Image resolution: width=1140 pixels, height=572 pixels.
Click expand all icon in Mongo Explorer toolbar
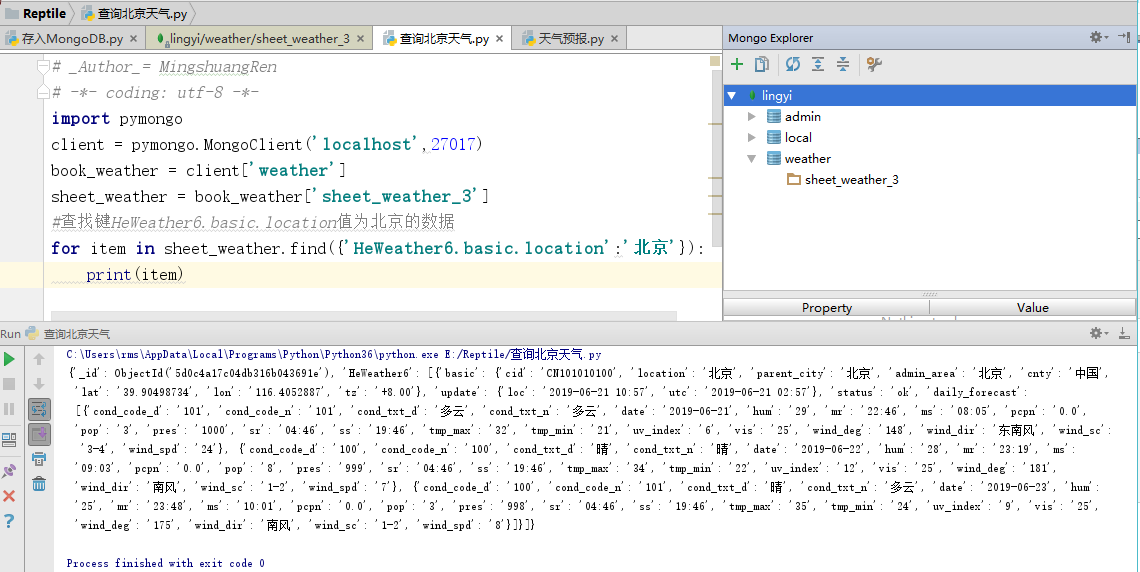pos(818,65)
